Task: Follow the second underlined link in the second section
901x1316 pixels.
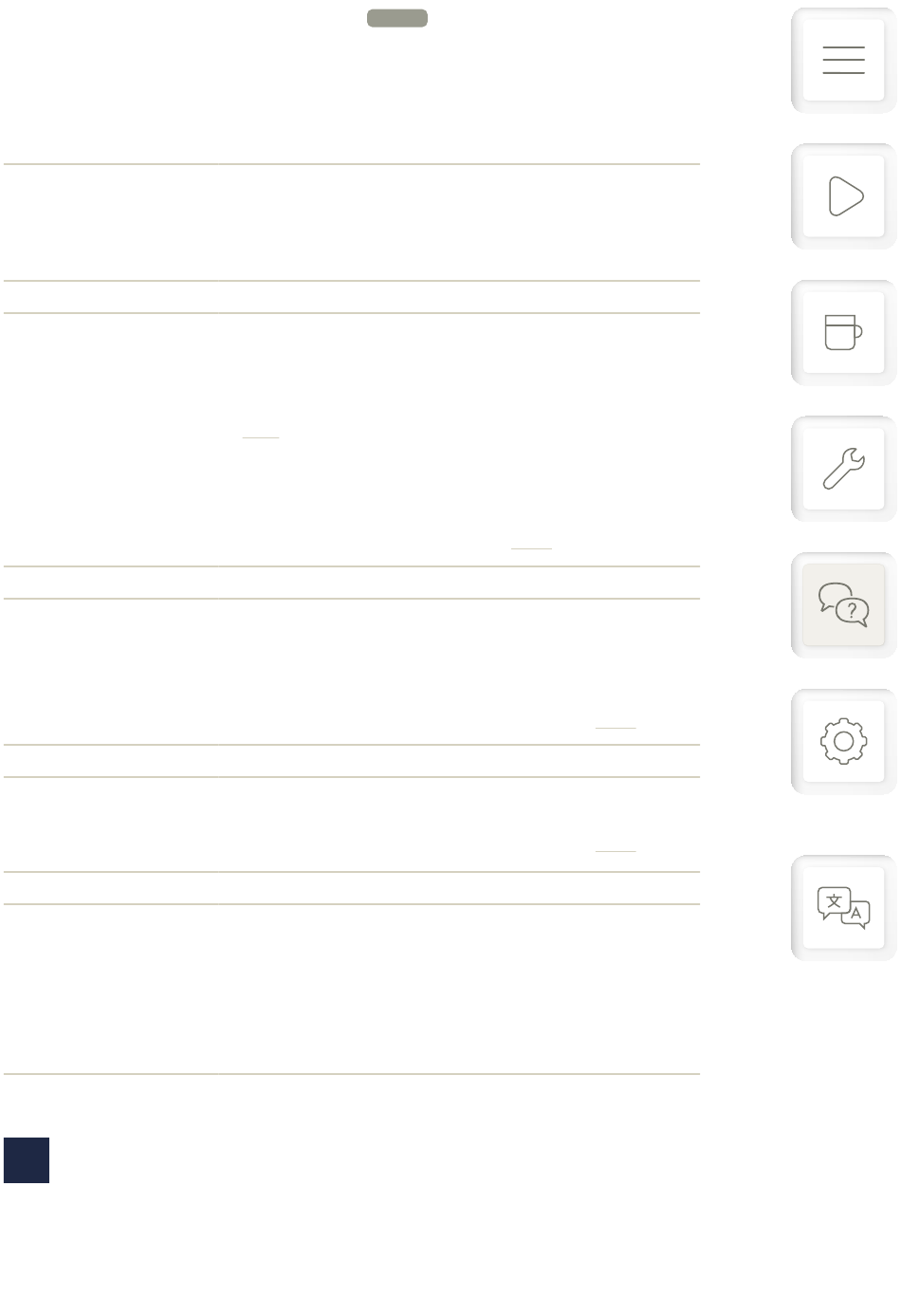Action: coord(531,548)
